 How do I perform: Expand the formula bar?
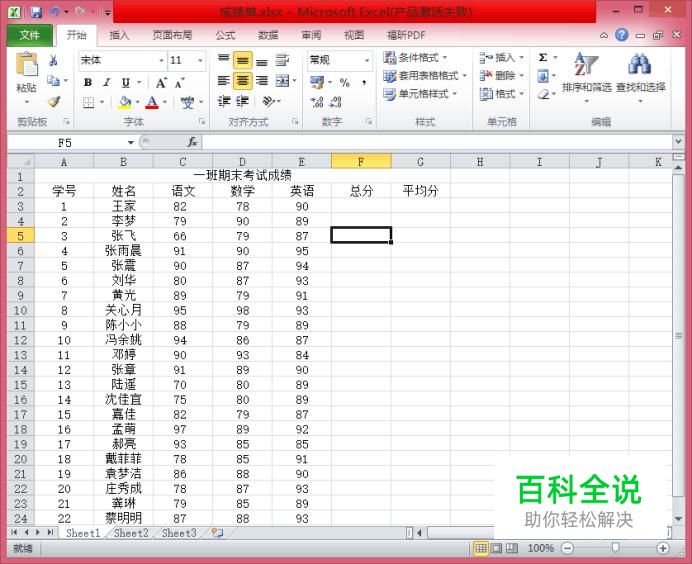tap(678, 142)
